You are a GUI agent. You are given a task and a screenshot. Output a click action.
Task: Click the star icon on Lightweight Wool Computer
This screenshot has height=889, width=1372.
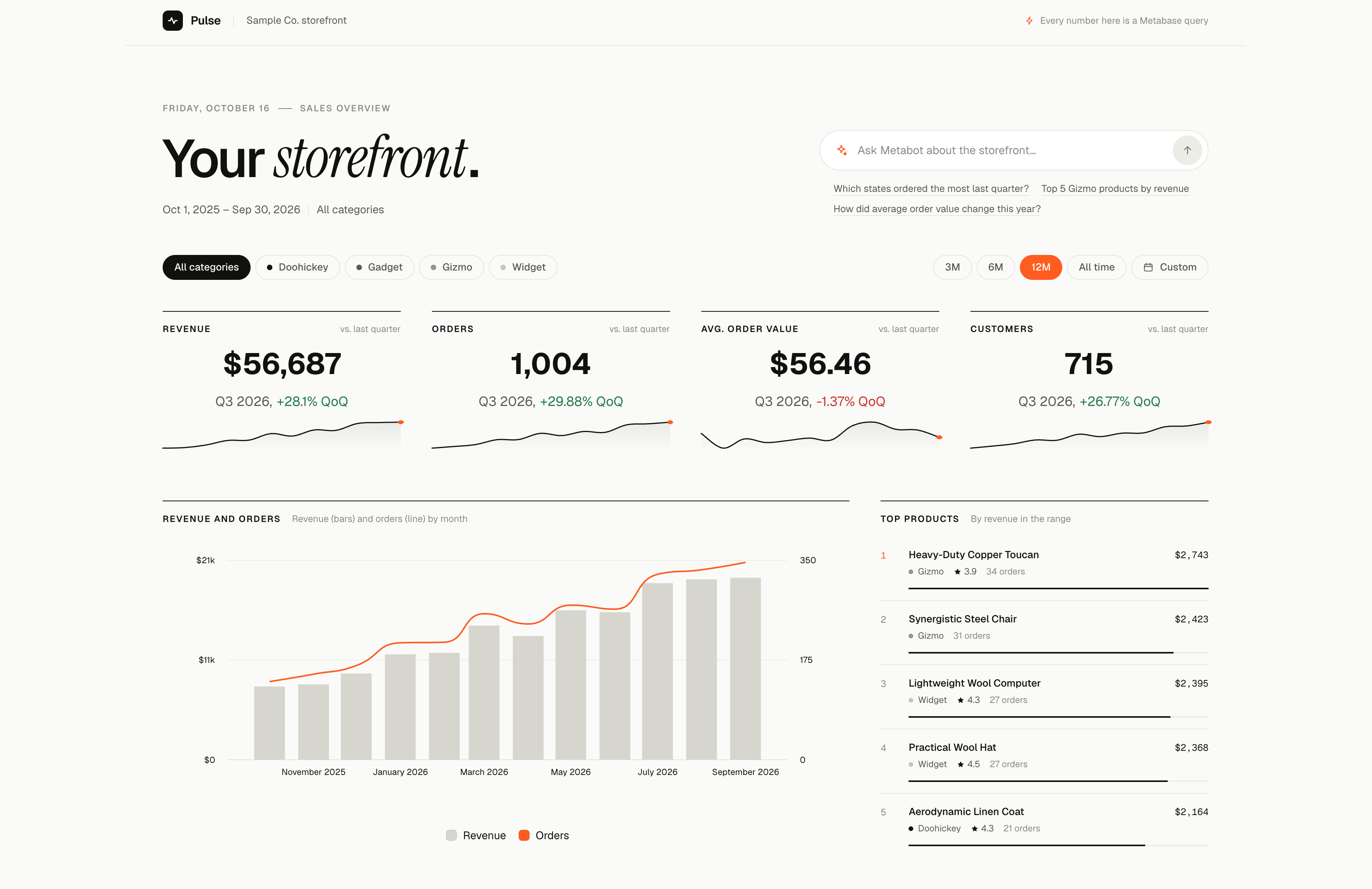(960, 700)
